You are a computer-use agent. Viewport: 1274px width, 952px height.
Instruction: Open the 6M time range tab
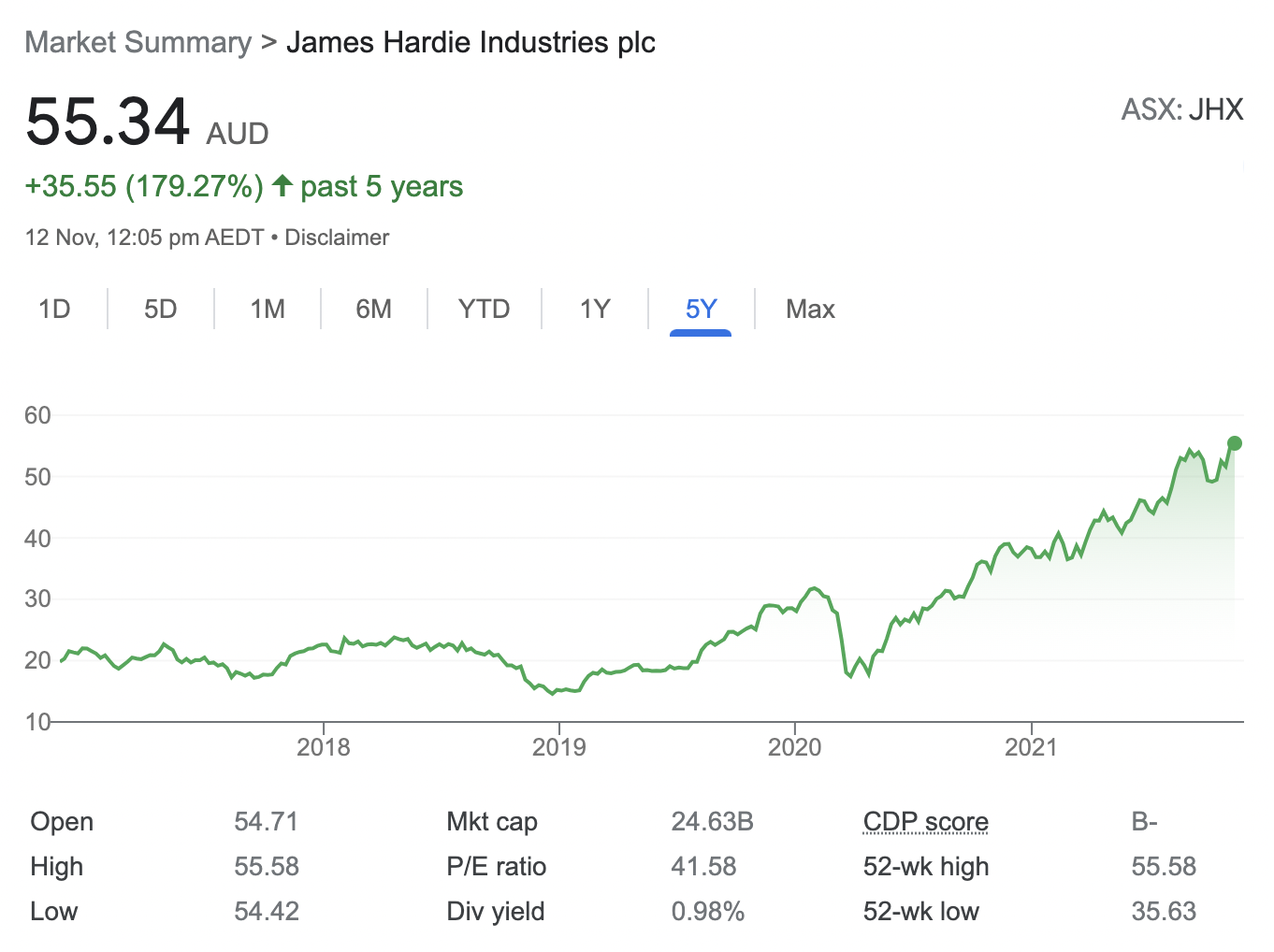coord(374,309)
